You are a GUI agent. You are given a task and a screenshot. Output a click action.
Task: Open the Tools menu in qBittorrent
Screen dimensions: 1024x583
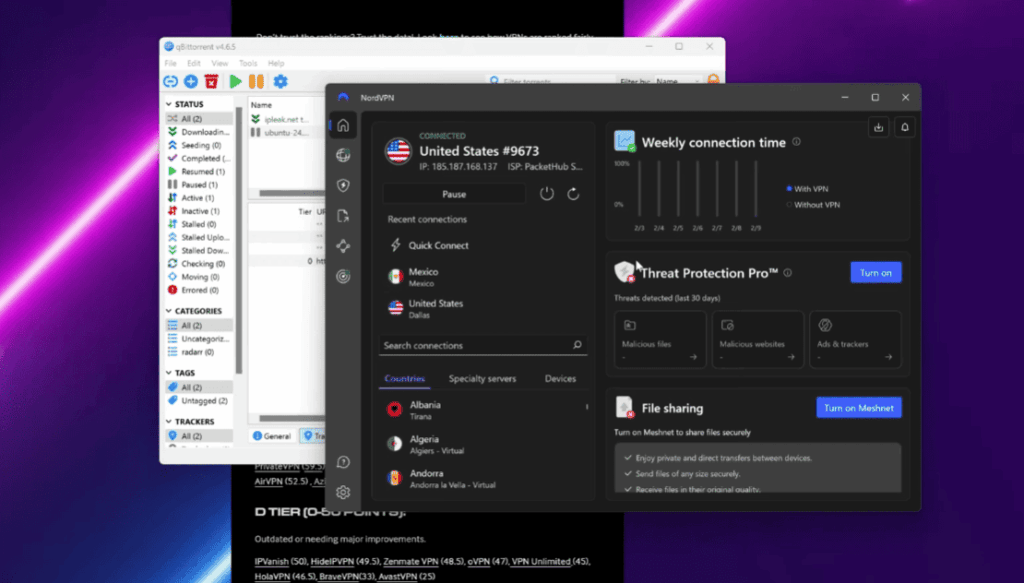click(x=247, y=62)
